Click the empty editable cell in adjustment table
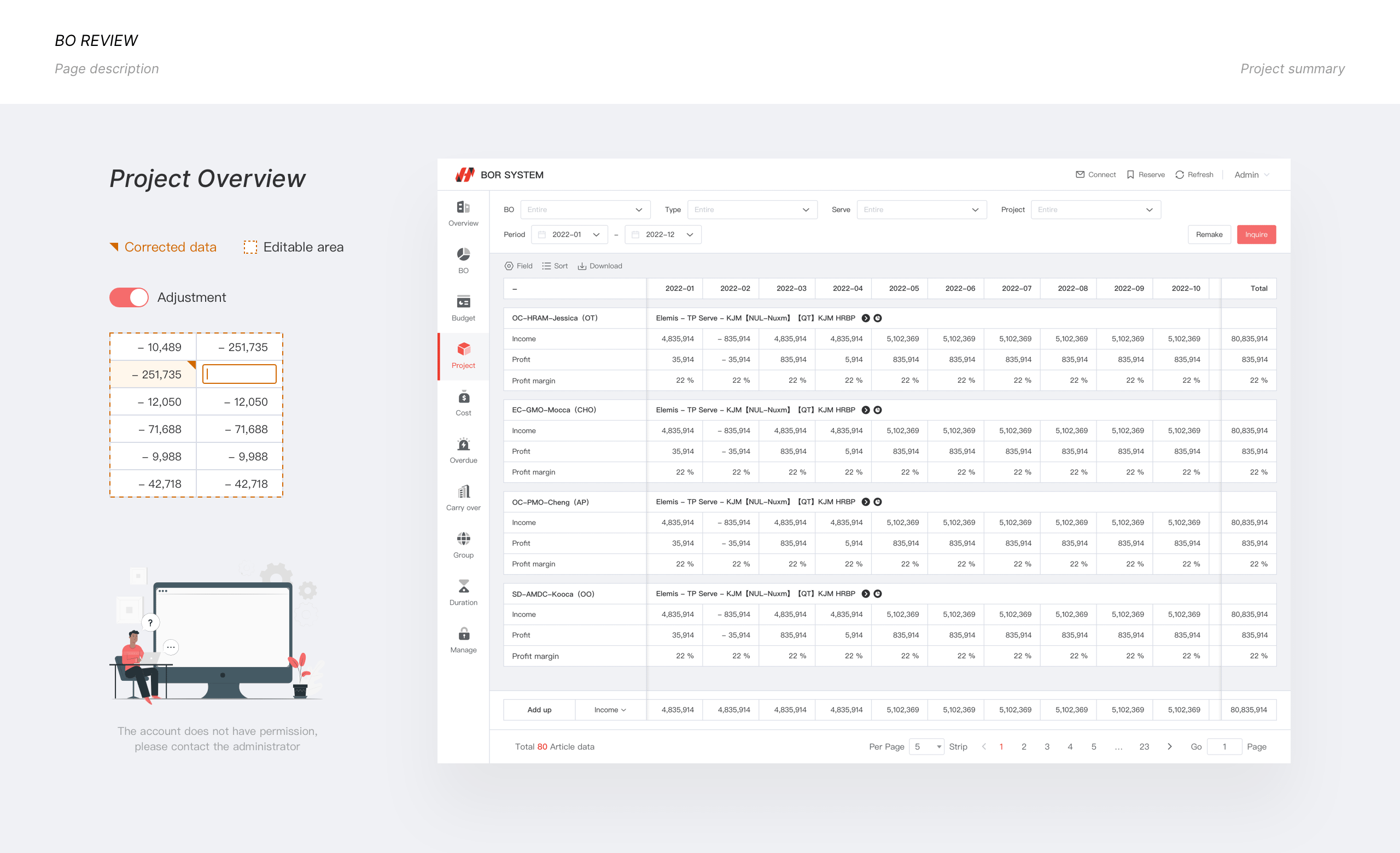1400x853 pixels. [239, 373]
